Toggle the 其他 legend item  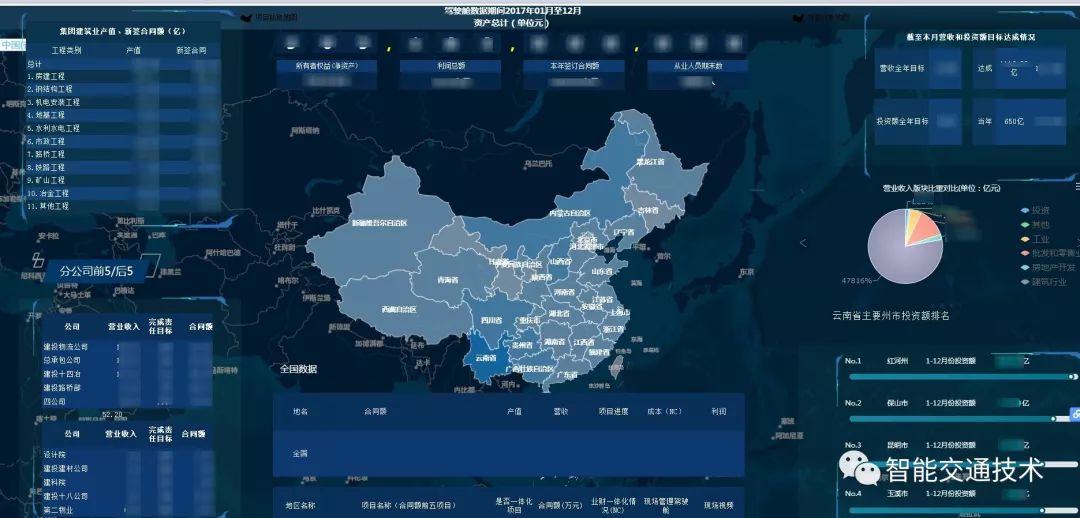(x=1035, y=225)
